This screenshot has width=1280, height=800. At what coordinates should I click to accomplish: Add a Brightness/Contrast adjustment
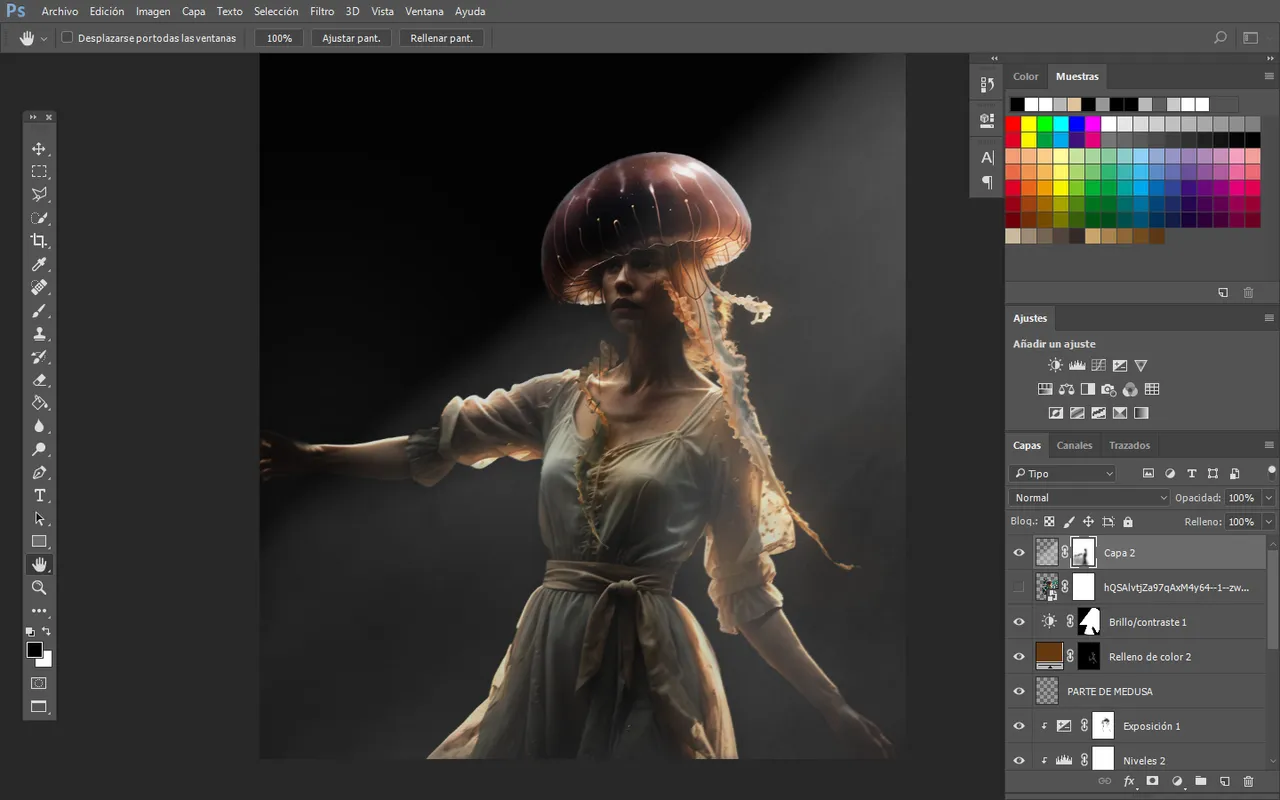point(1055,366)
